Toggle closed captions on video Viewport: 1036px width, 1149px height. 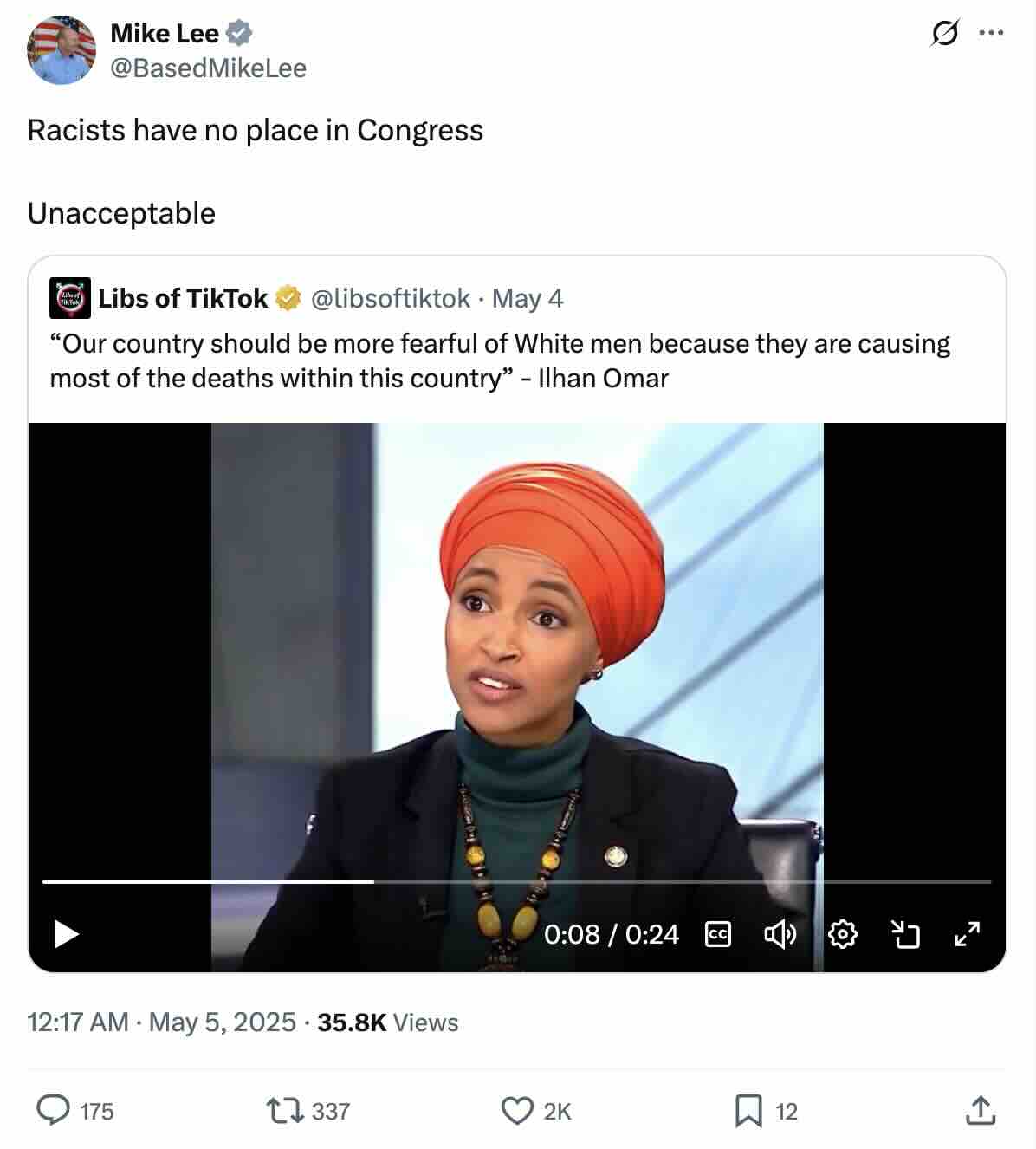point(718,934)
